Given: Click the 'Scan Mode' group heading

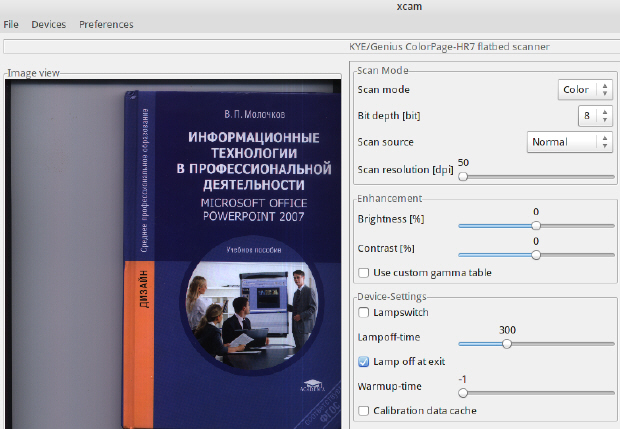Looking at the screenshot, I should pos(383,70).
